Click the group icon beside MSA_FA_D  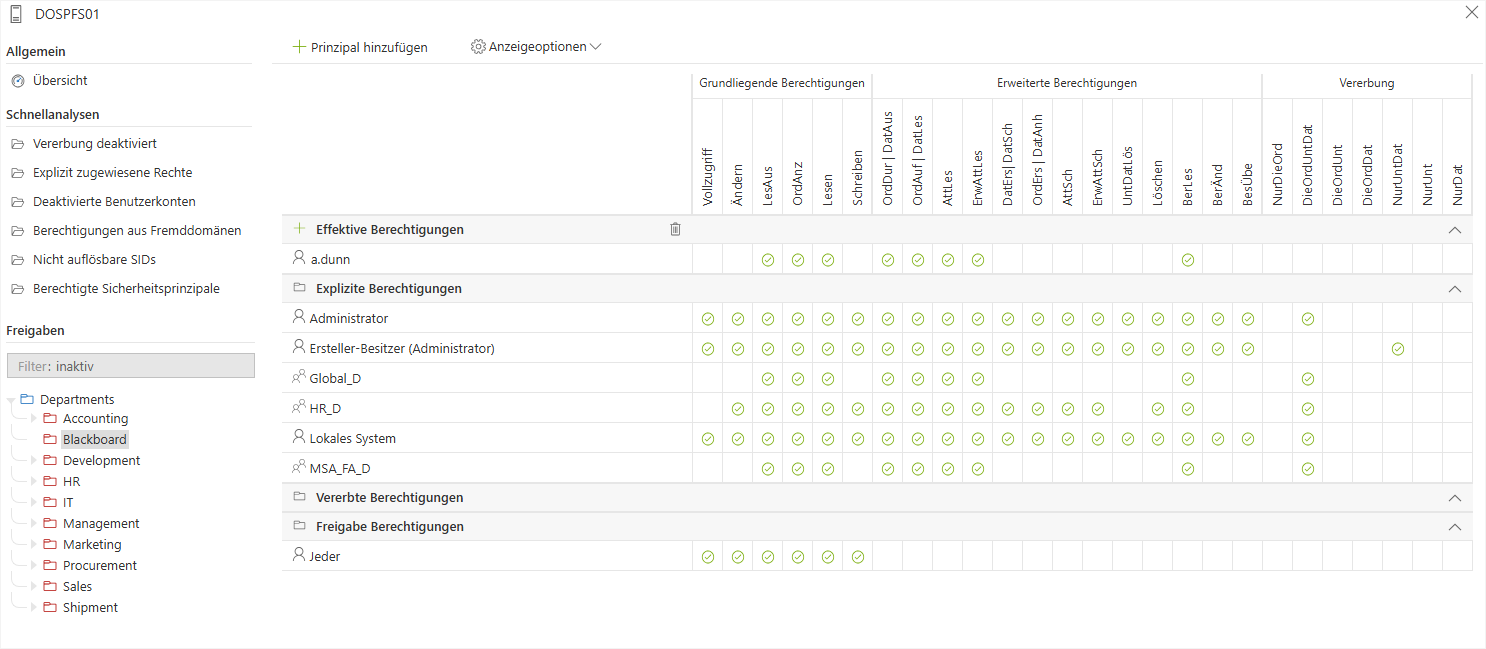pyautogui.click(x=299, y=468)
